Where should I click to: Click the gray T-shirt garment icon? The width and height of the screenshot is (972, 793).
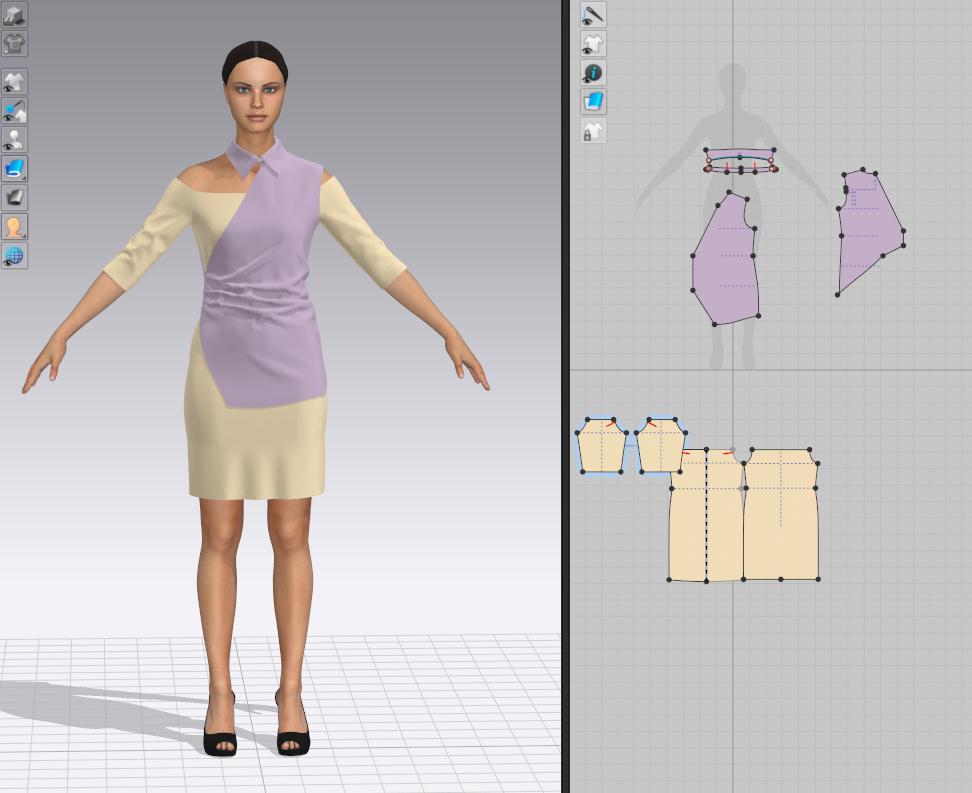click(14, 44)
